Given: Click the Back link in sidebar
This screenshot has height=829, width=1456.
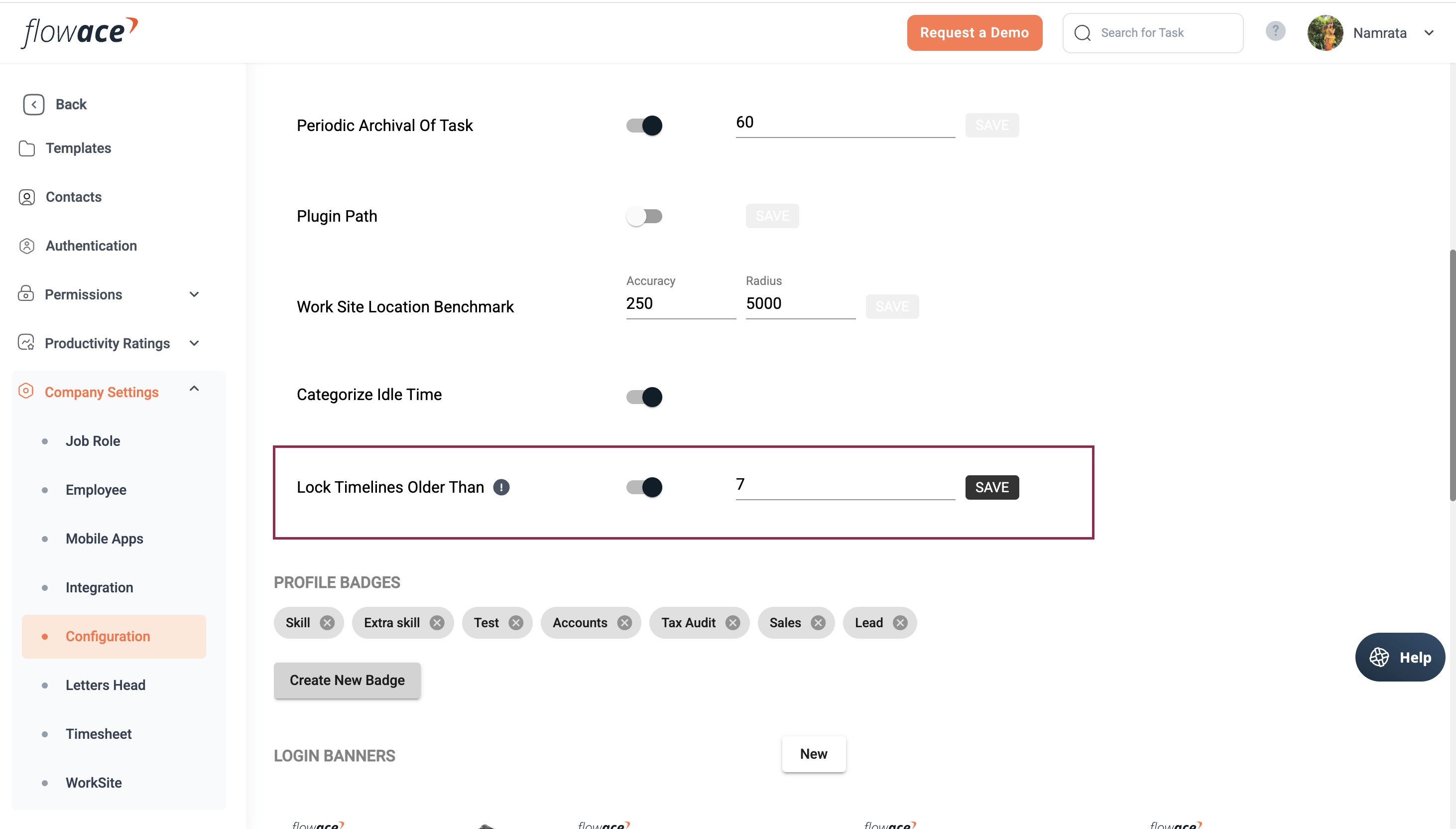Looking at the screenshot, I should click(71, 104).
